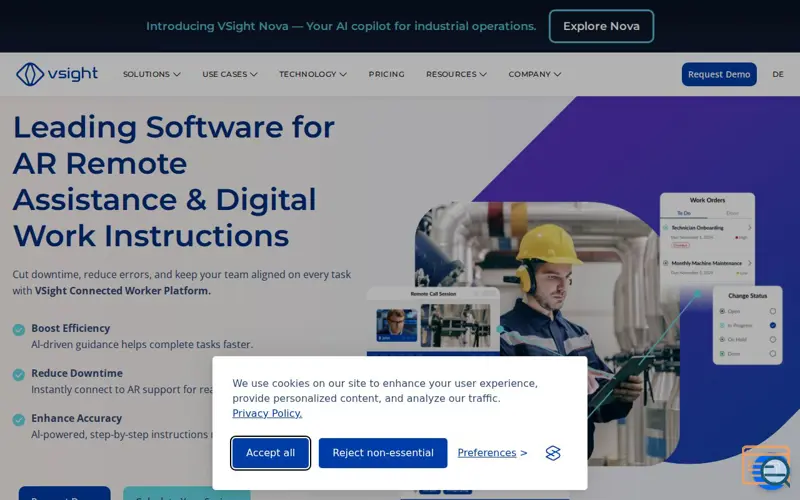Click the 'Introducing VSight Nova' banner text

(x=341, y=26)
